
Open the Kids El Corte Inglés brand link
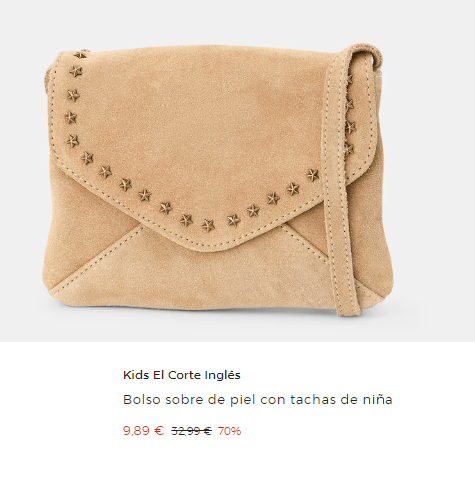pos(182,375)
